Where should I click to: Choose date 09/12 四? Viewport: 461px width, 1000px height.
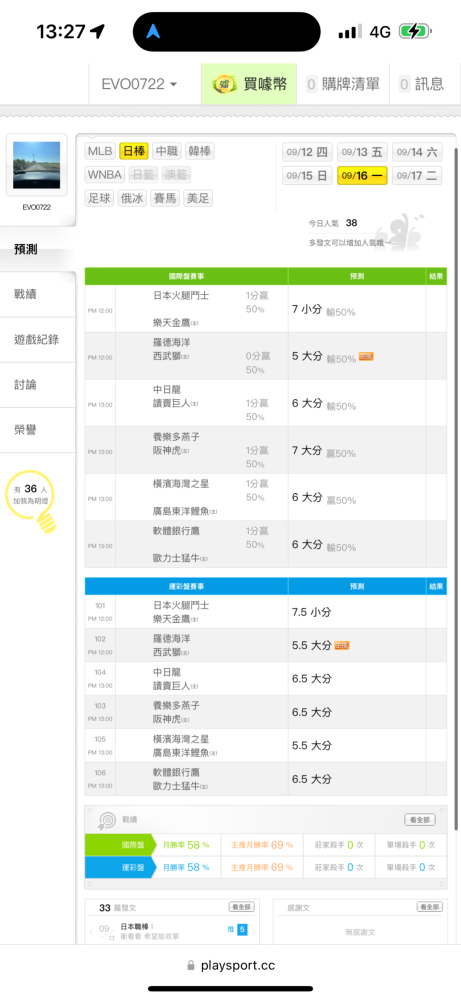(x=307, y=152)
